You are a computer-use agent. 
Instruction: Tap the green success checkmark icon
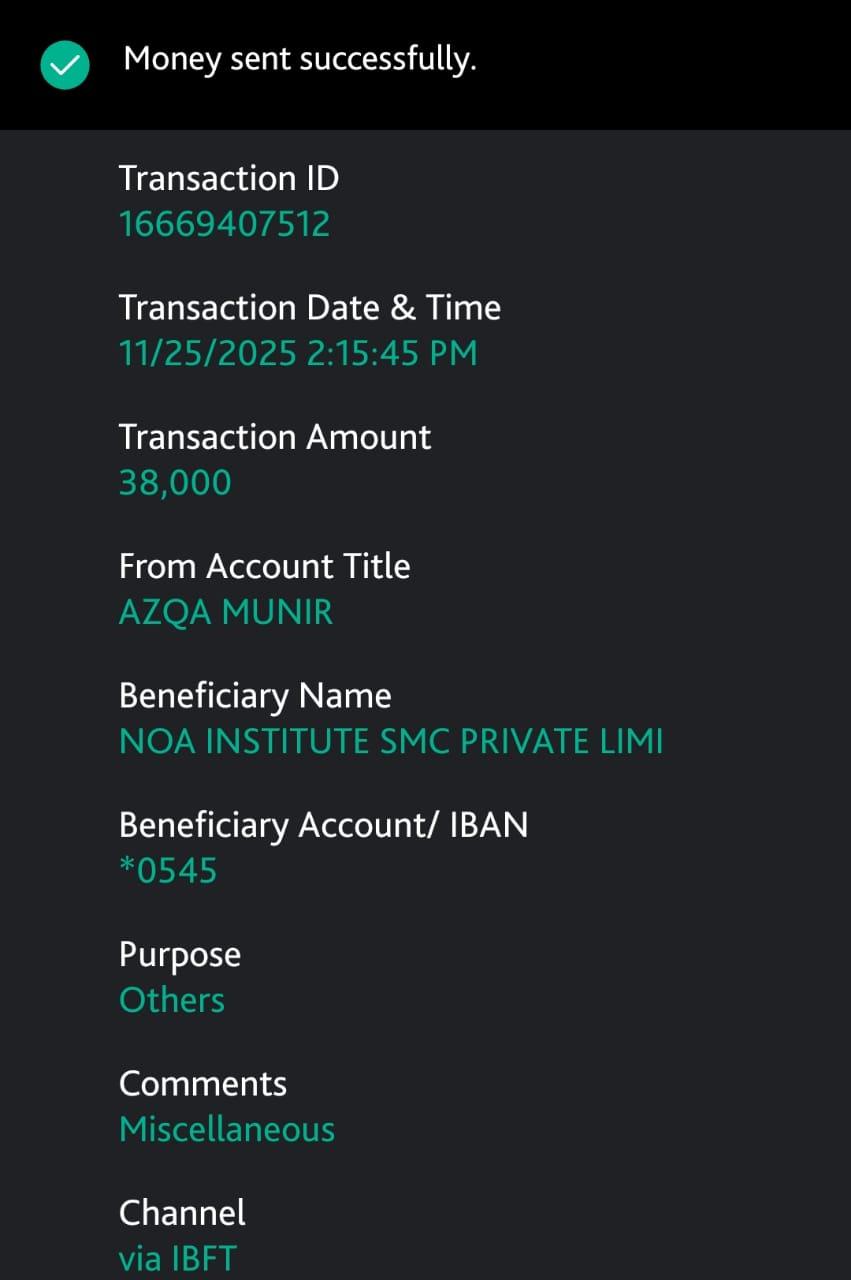(65, 65)
